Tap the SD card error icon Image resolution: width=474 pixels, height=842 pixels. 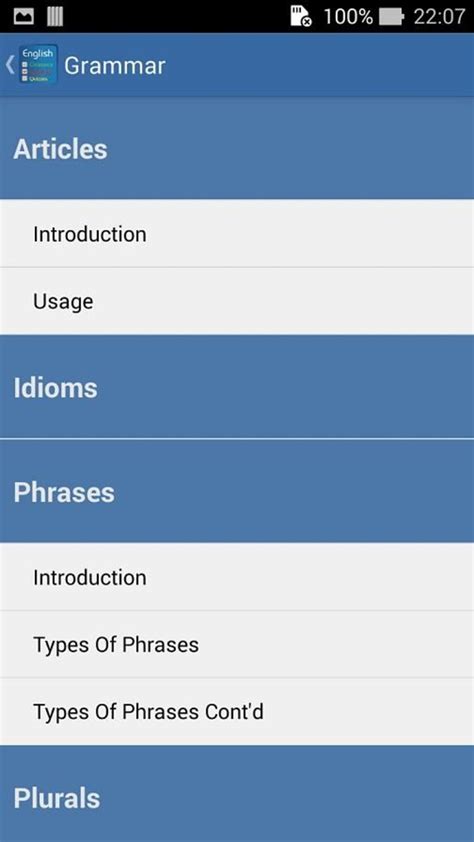click(301, 17)
